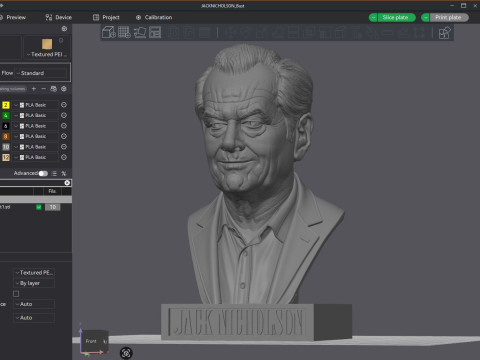Toggle the Advanced settings switch
The width and height of the screenshot is (480, 360).
pyautogui.click(x=43, y=173)
